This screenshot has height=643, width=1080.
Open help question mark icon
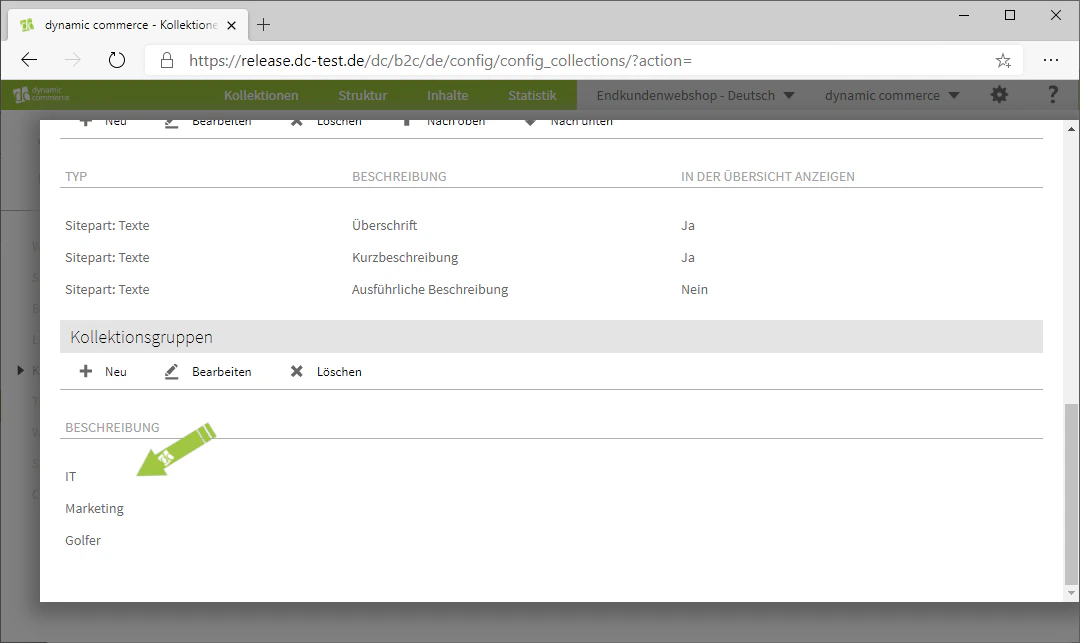1052,95
